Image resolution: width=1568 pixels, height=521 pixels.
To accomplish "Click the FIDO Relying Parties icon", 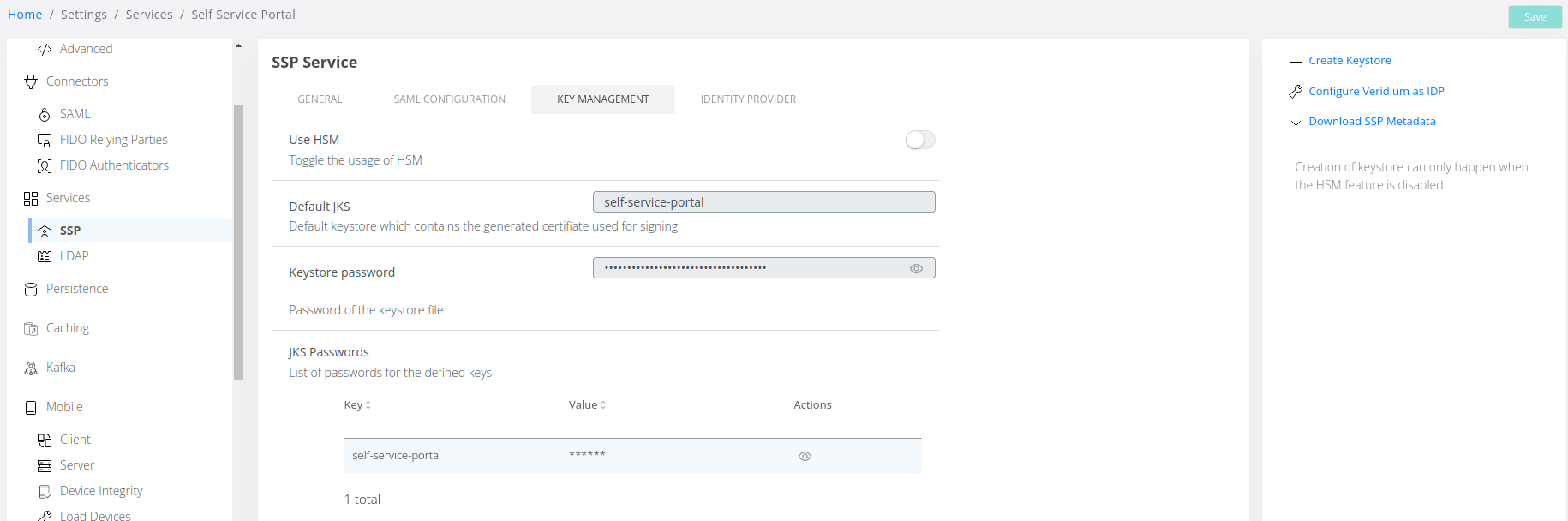I will tap(45, 141).
